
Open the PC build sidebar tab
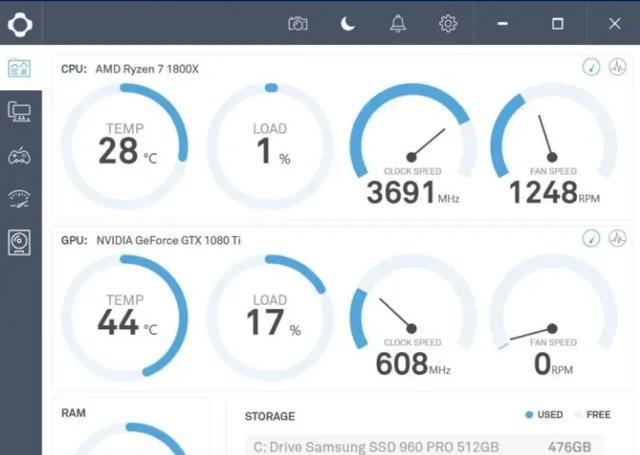pyautogui.click(x=19, y=111)
